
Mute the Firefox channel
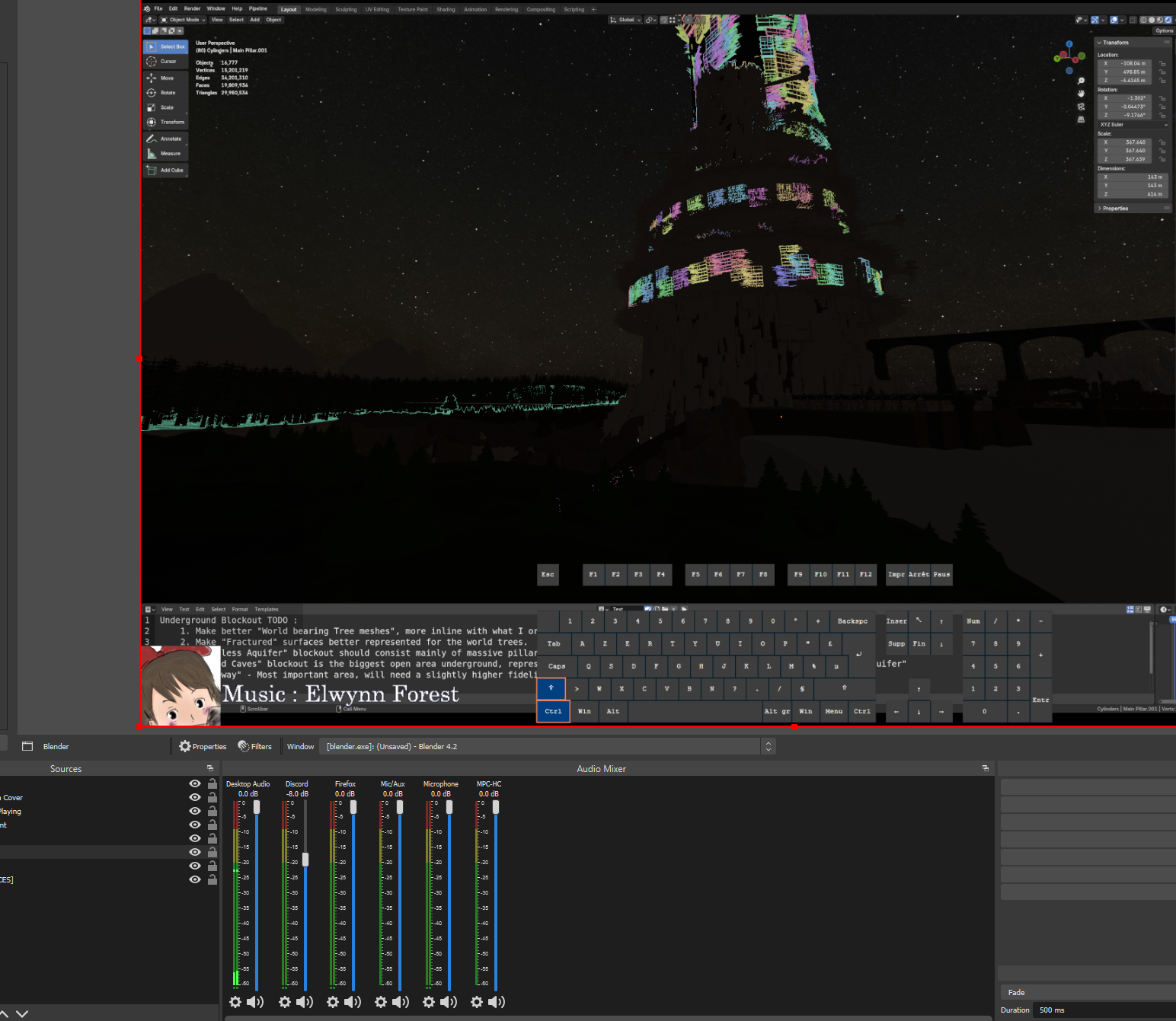point(353,1002)
